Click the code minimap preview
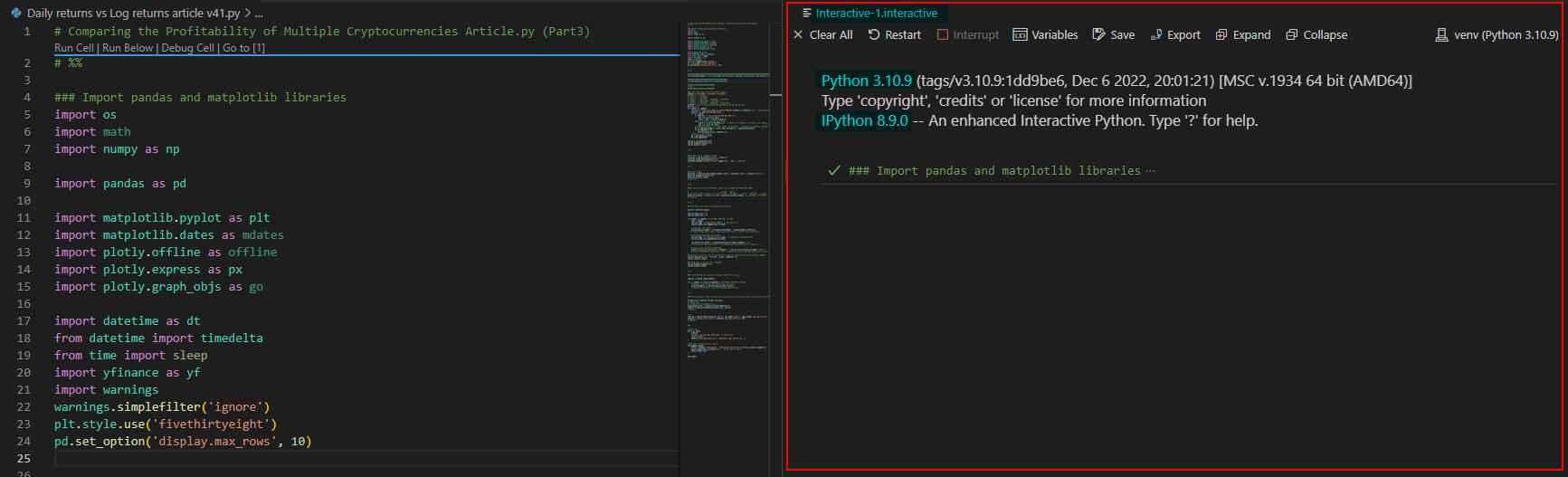Screen dimensions: 1568x477 click(728, 190)
